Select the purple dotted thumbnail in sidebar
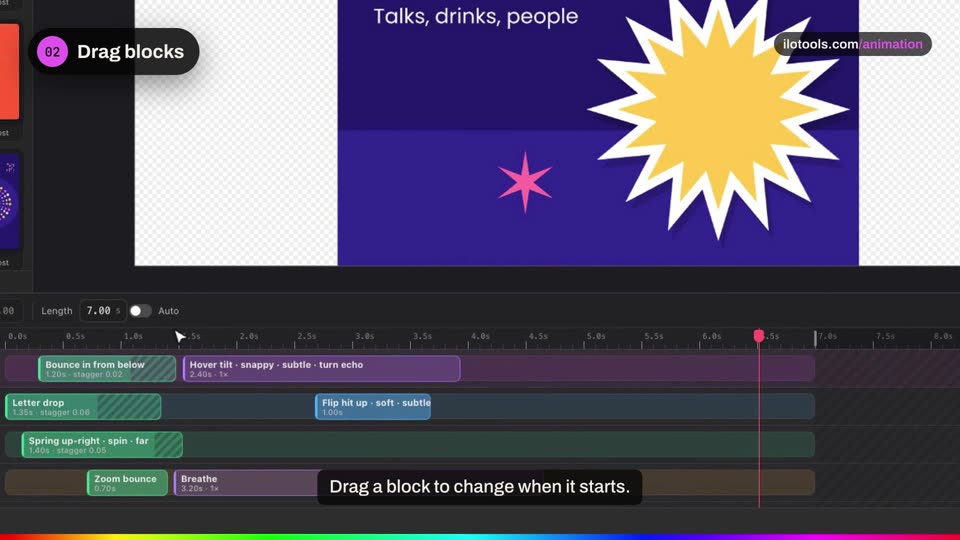This screenshot has width=960, height=540. [9, 202]
